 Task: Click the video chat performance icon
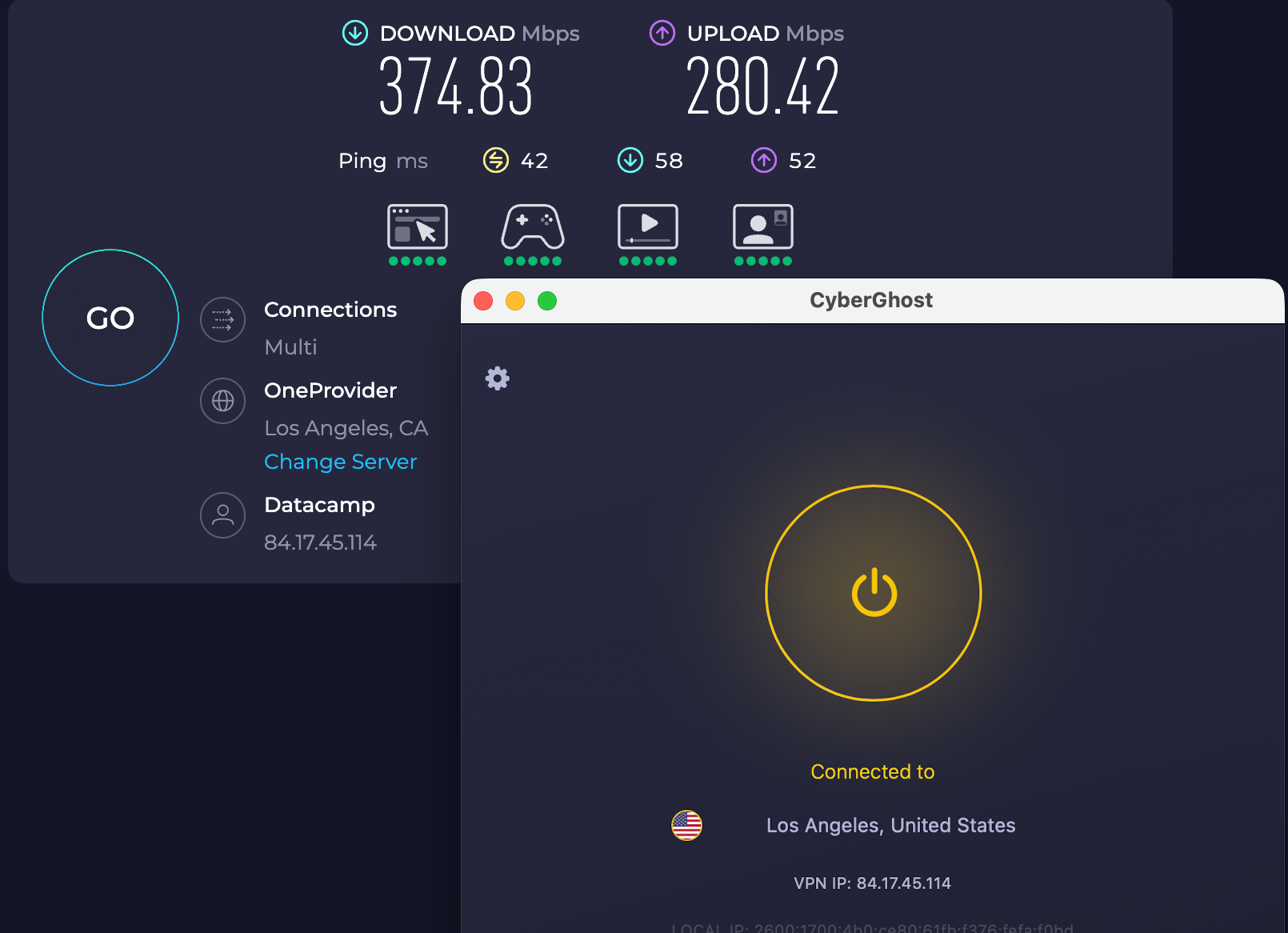pos(762,228)
